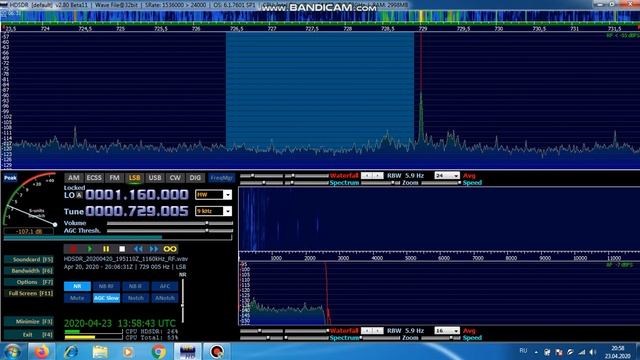Screen dimensions: 640x360
Task: Click the system tray volume speaker icon
Action: click(593, 352)
